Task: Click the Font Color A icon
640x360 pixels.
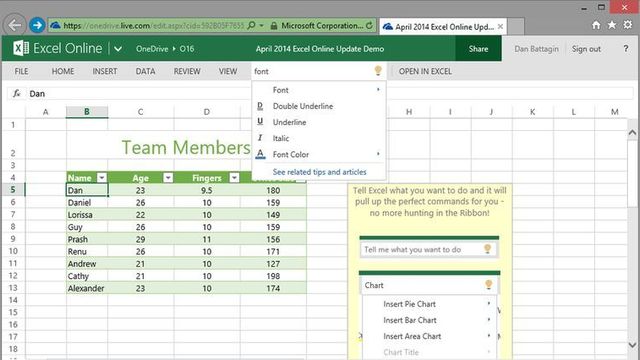Action: click(260, 154)
